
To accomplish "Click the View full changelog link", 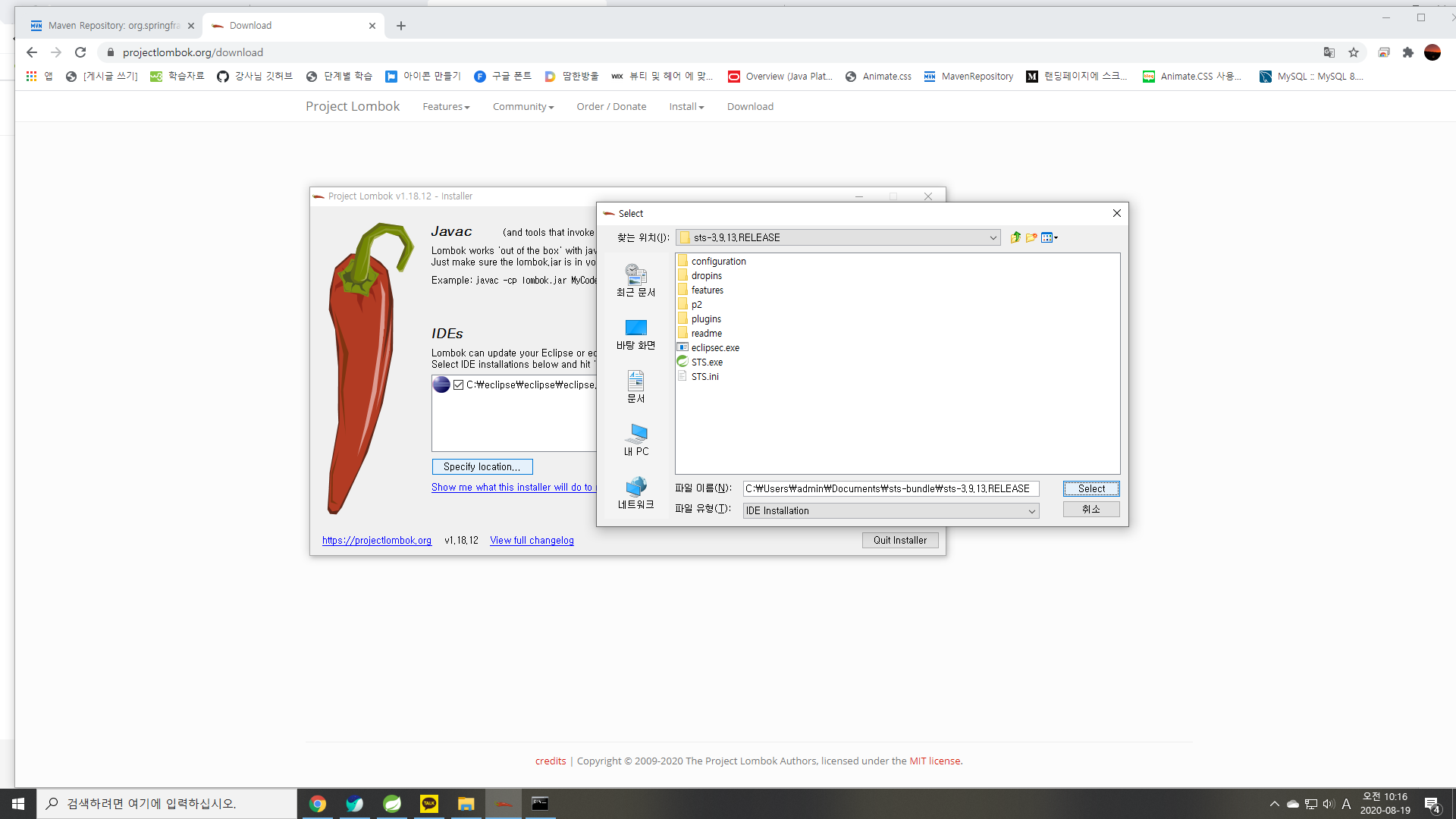I will 532,540.
